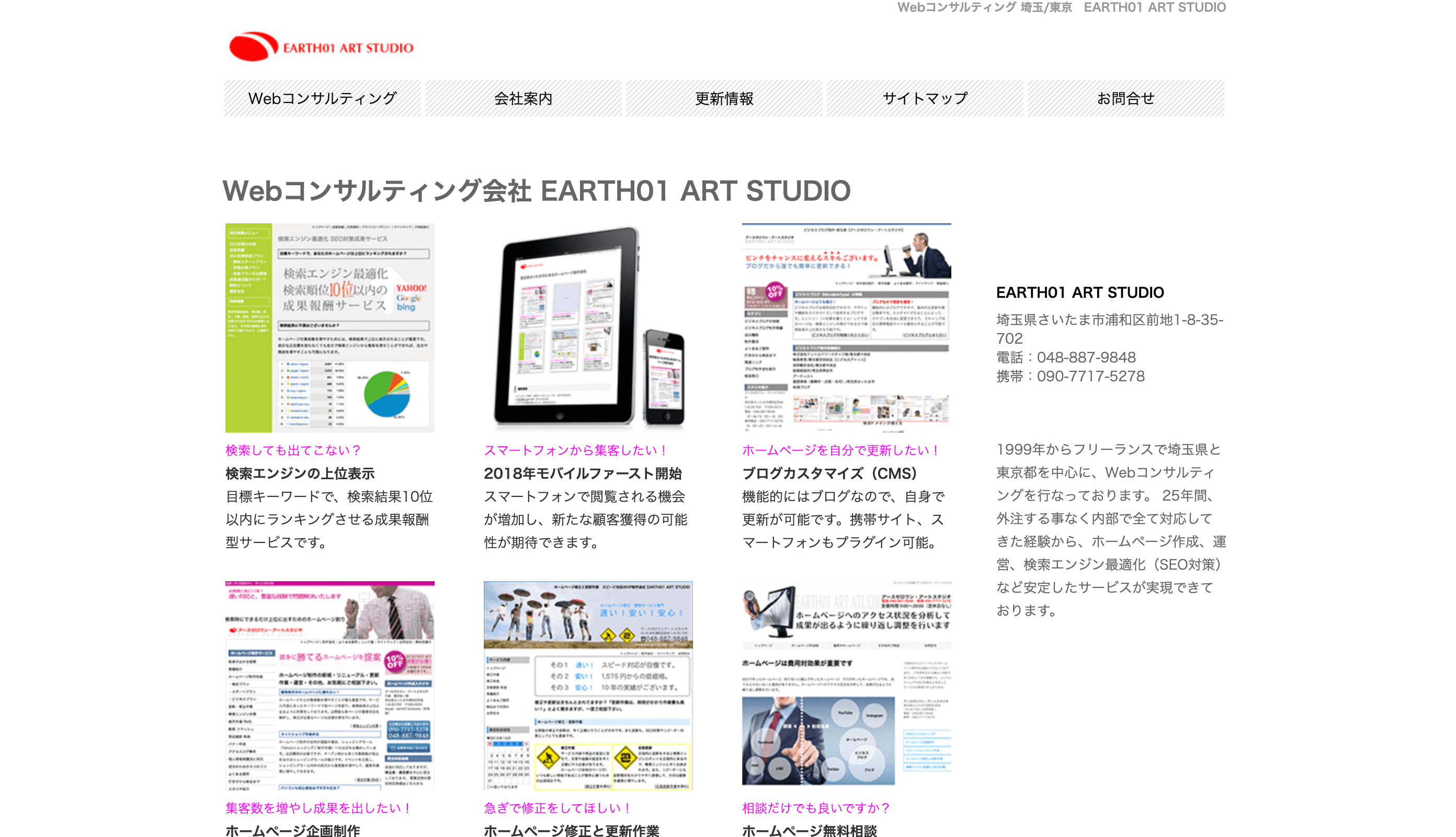Click the phone number 048-887-9848
The height and width of the screenshot is (837, 1456).
pos(1086,358)
